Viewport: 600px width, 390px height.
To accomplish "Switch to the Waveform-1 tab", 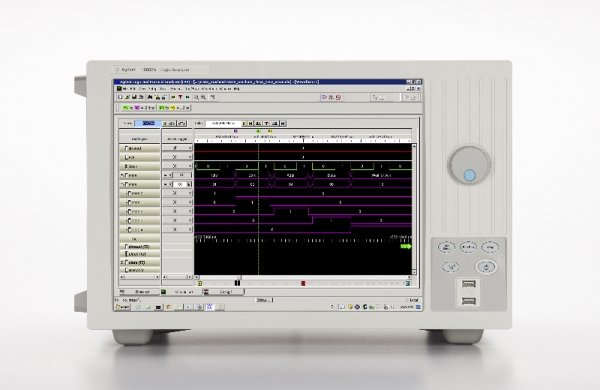I will pyautogui.click(x=181, y=292).
